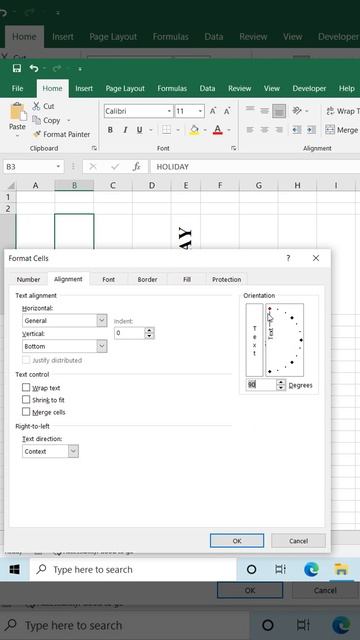360x640 pixels.
Task: Click the Save icon in title bar
Action: coord(17,68)
